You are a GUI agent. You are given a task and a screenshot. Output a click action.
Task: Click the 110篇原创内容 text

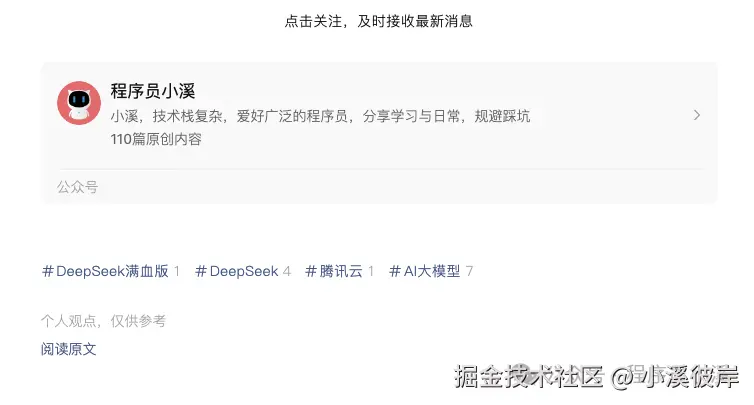156,139
